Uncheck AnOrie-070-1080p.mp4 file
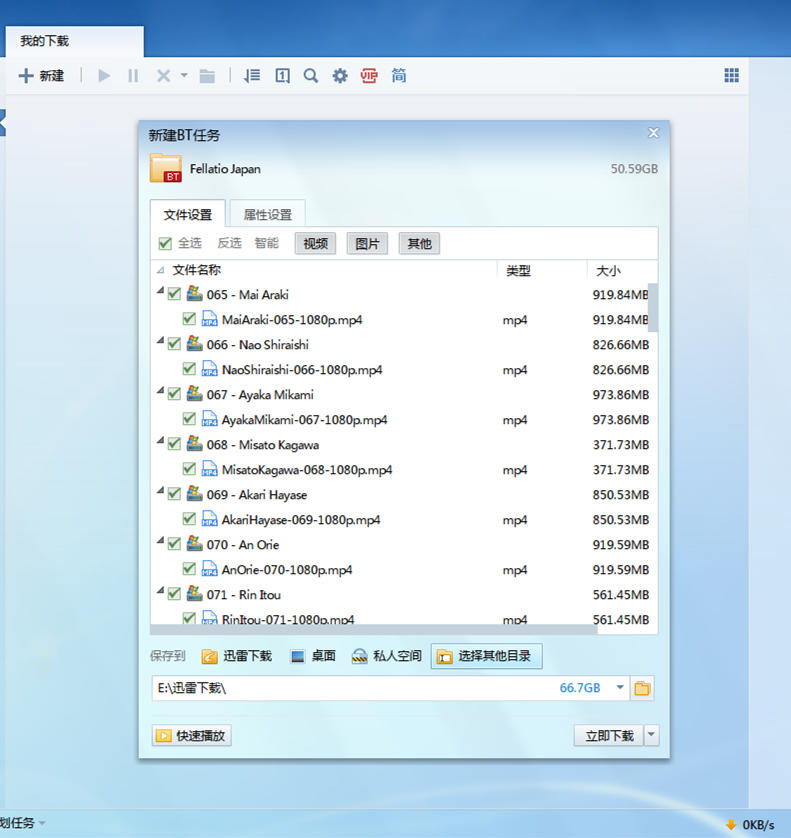Image resolution: width=791 pixels, height=838 pixels. coord(189,569)
